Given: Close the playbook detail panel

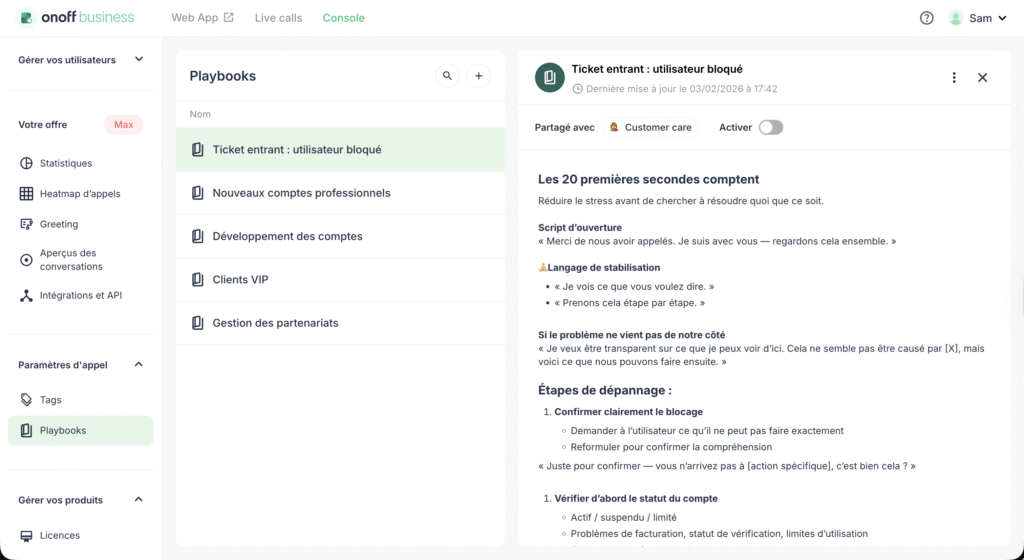Looking at the screenshot, I should (982, 78).
